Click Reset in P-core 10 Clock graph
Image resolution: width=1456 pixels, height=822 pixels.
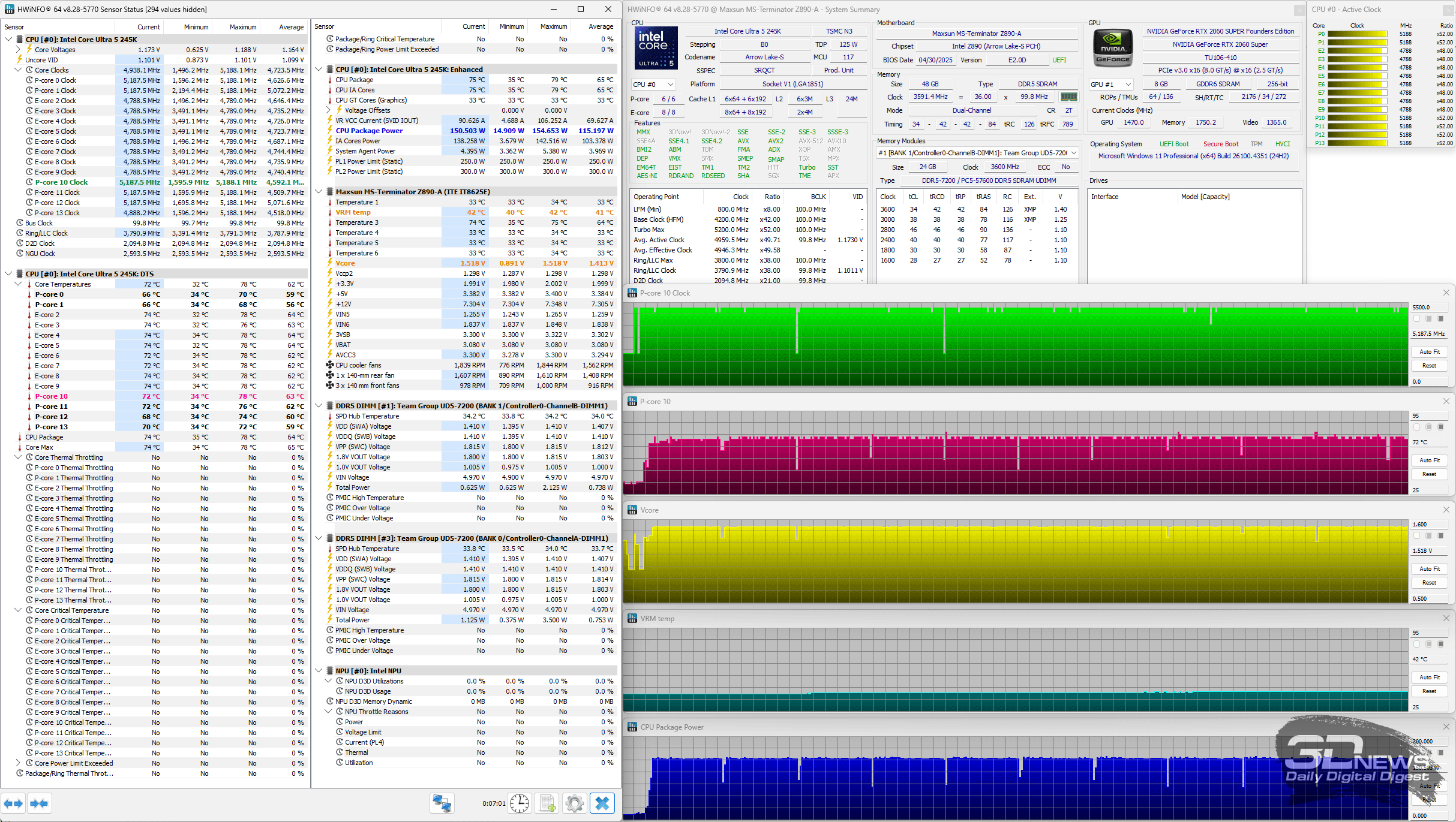point(1429,366)
